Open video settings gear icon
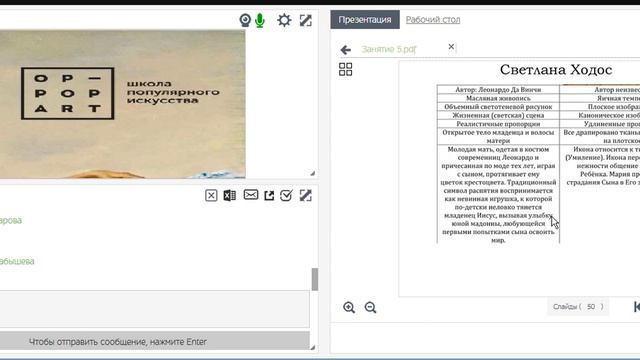This screenshot has height=360, width=640. click(x=284, y=20)
